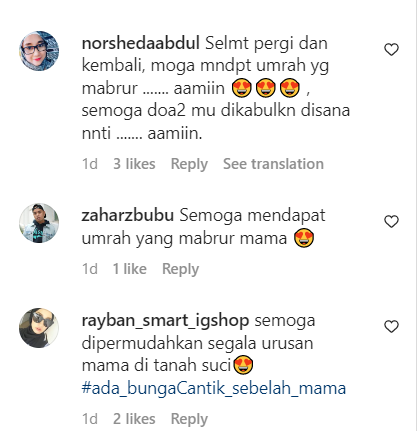The width and height of the screenshot is (418, 431).
Task: Open the rayban_smart_igshop username link
Action: (165, 321)
